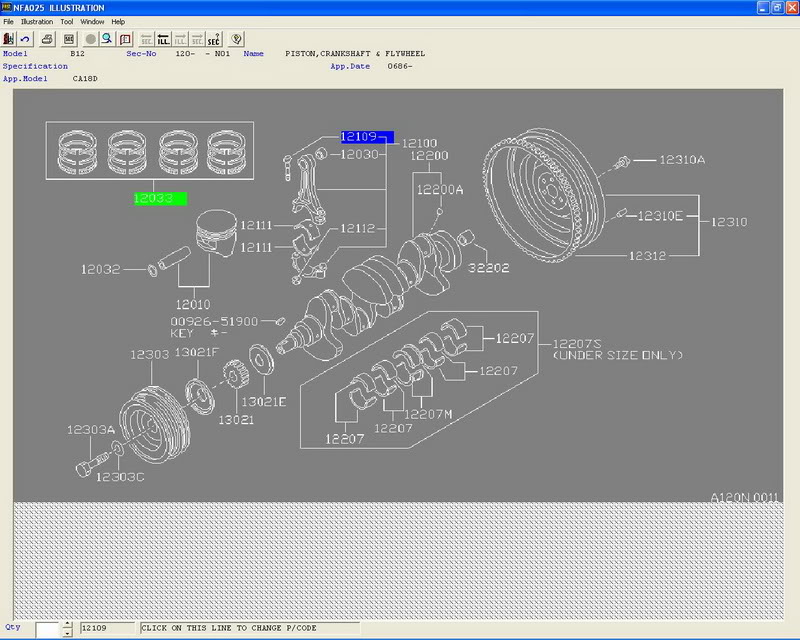Viewport: 800px width, 640px height.
Task: Click part number 12112 label
Action: (x=358, y=228)
